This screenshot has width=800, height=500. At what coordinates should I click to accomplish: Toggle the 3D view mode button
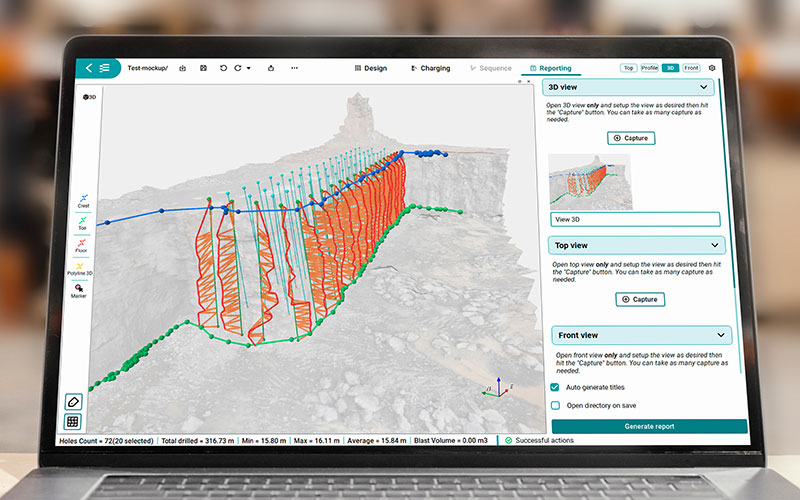coord(670,68)
